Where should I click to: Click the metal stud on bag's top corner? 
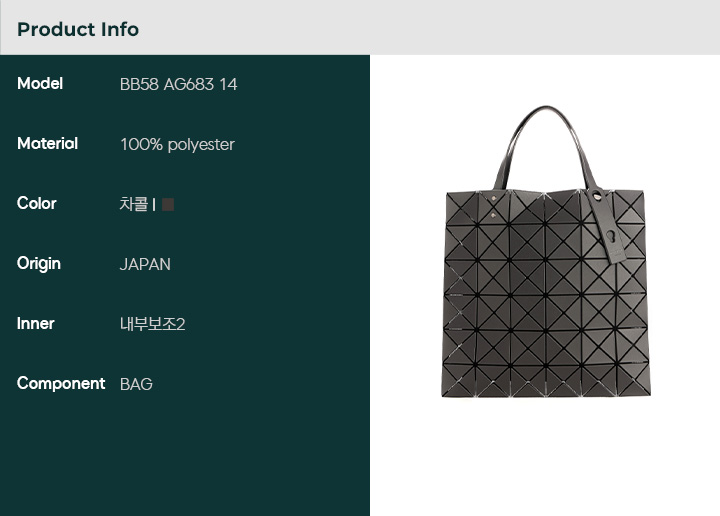click(x=493, y=199)
